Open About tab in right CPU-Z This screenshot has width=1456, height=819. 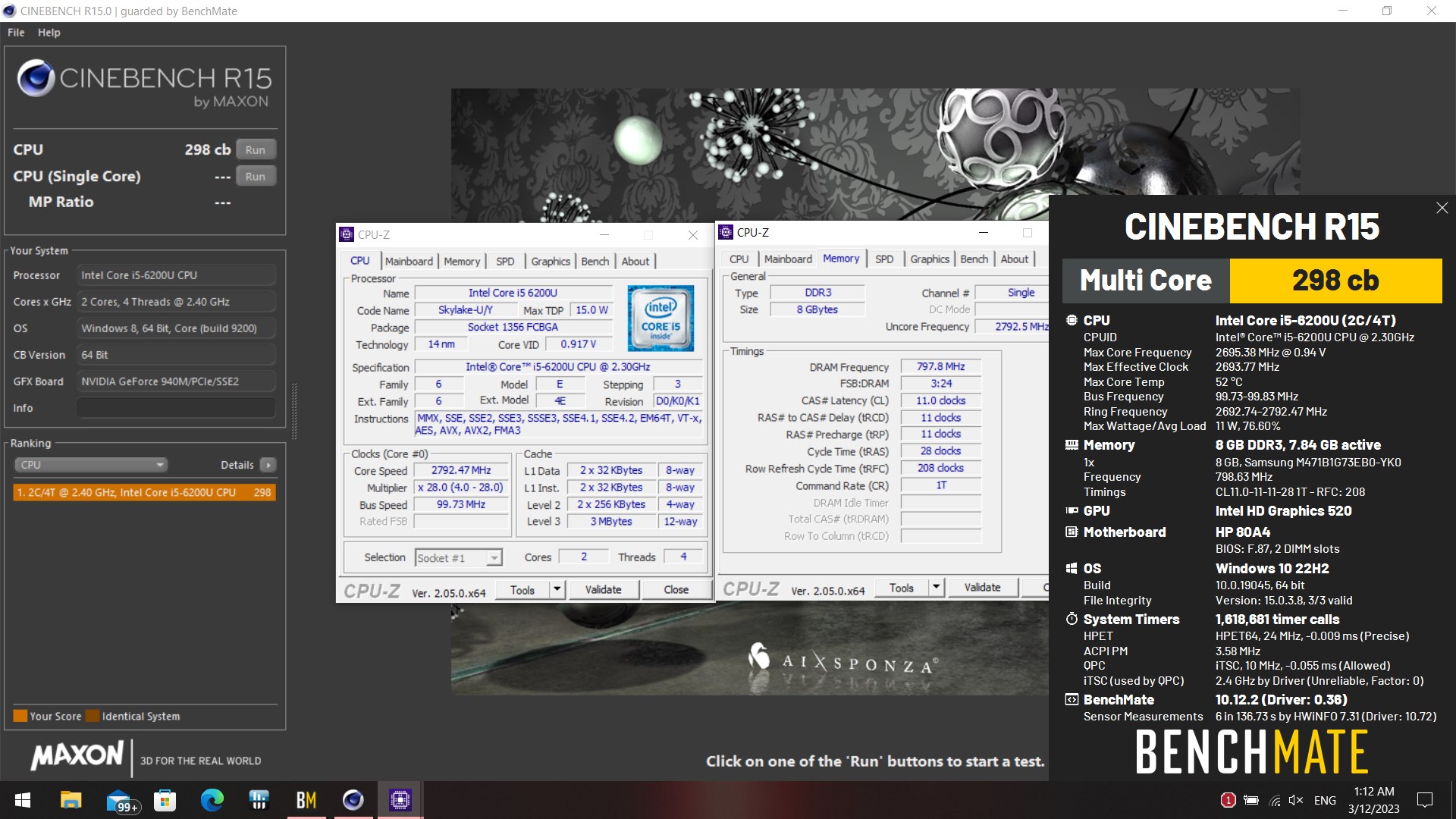coord(1015,259)
